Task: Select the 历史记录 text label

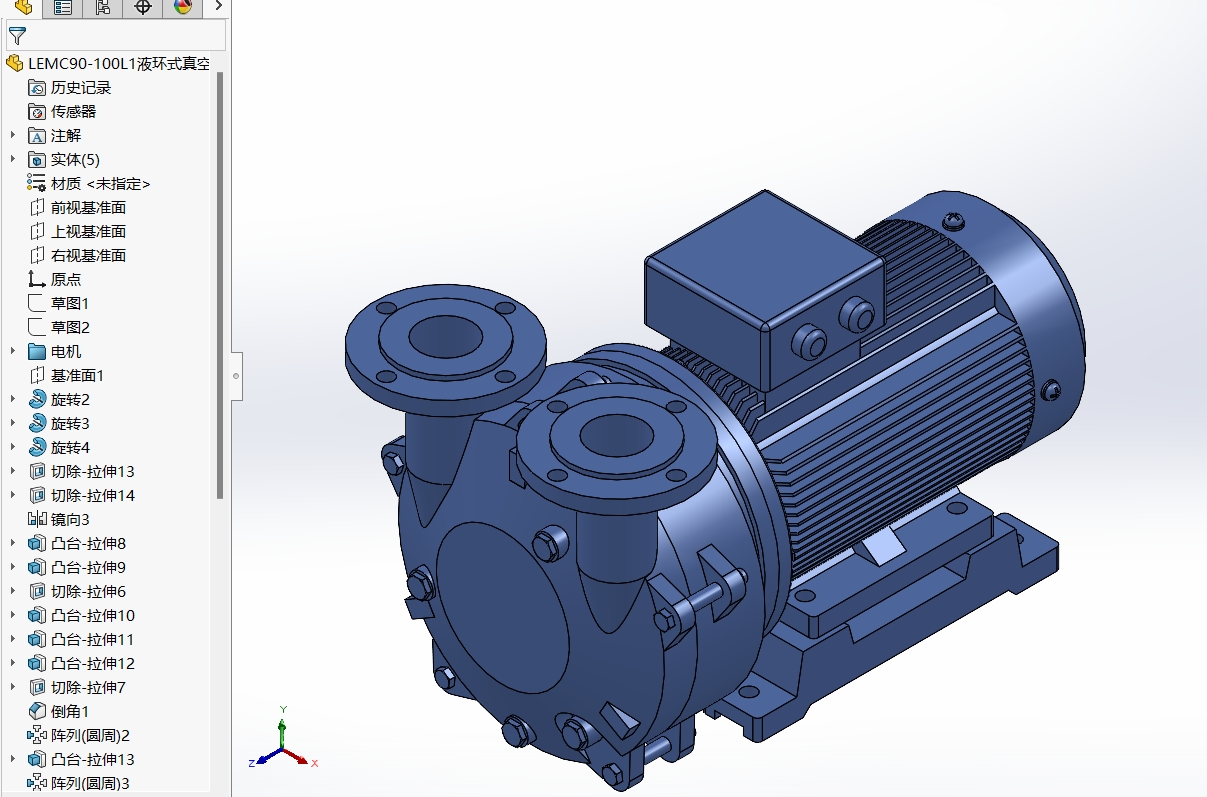Action: [x=81, y=87]
